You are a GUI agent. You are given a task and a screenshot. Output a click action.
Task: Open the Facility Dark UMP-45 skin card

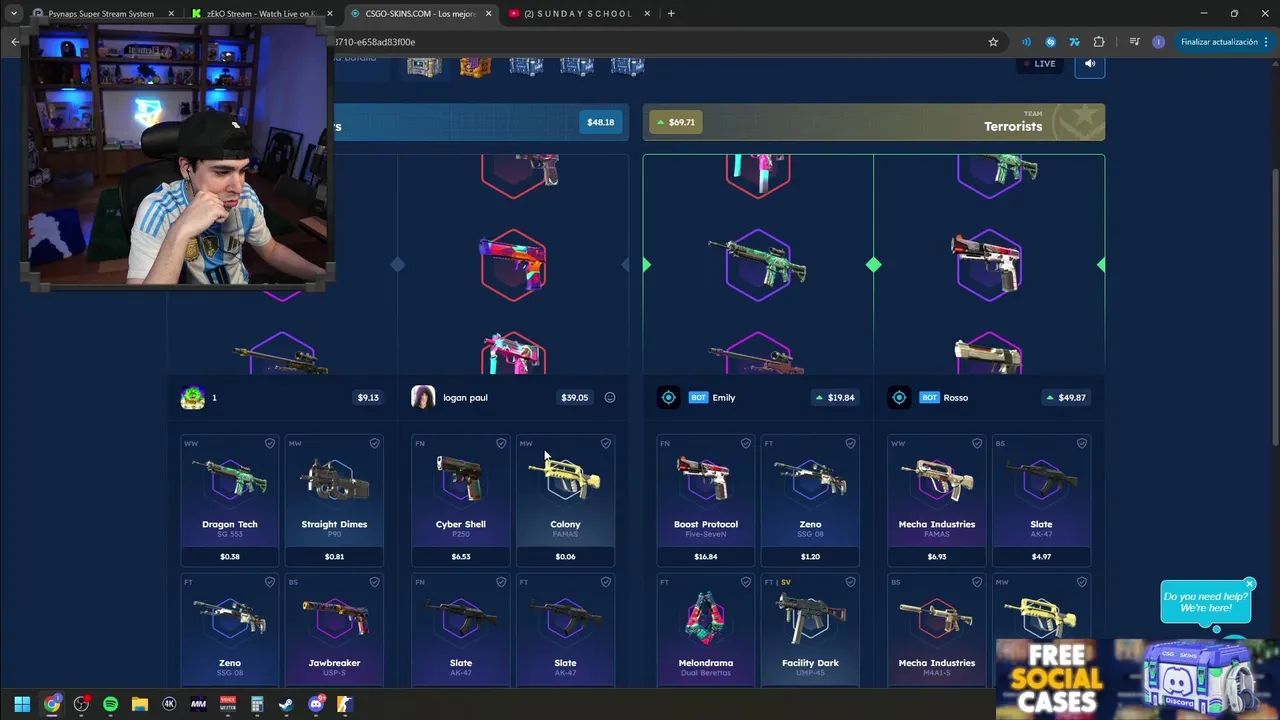pyautogui.click(x=810, y=630)
